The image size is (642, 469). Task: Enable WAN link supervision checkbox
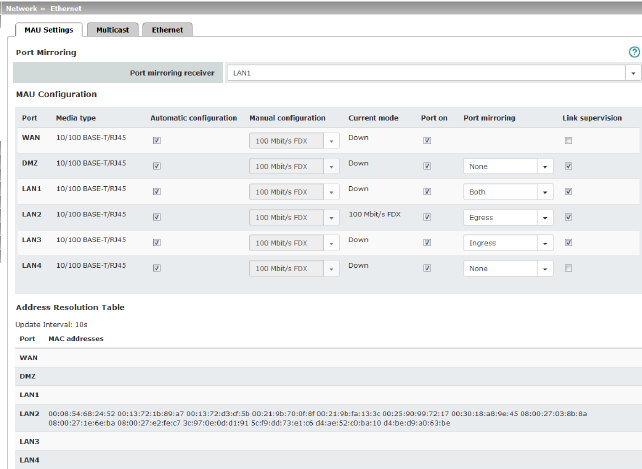coord(568,140)
